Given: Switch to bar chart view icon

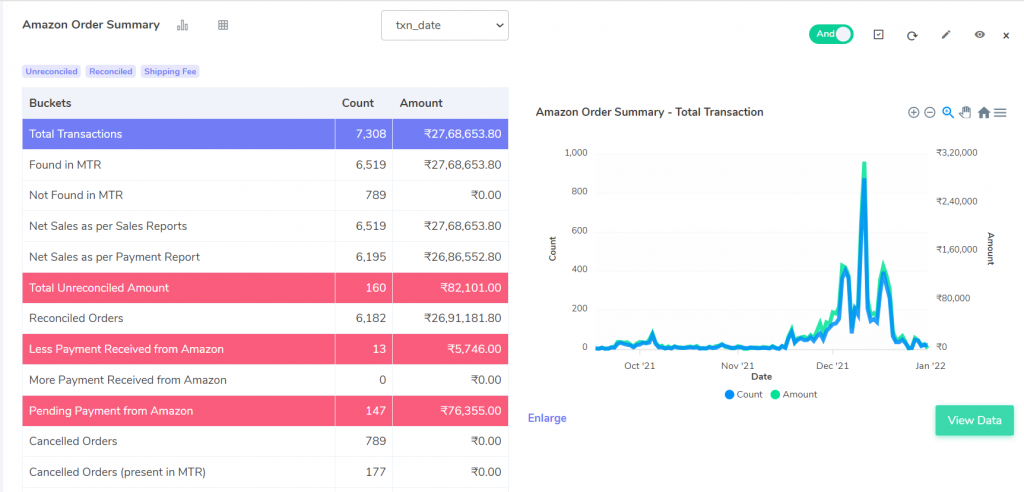Looking at the screenshot, I should [x=182, y=25].
